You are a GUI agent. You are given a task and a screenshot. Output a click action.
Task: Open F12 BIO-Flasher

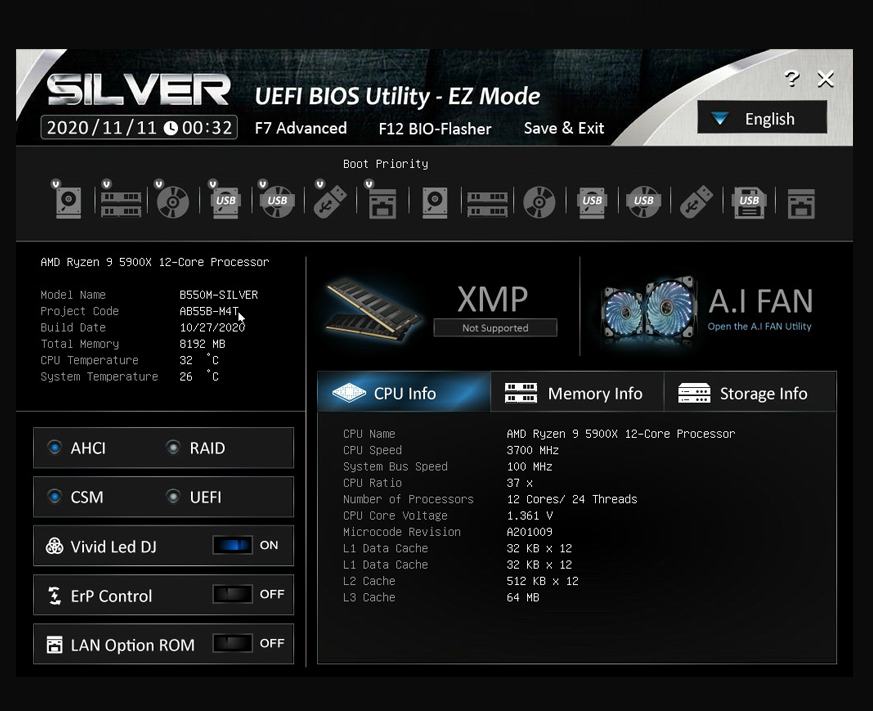[x=435, y=129]
